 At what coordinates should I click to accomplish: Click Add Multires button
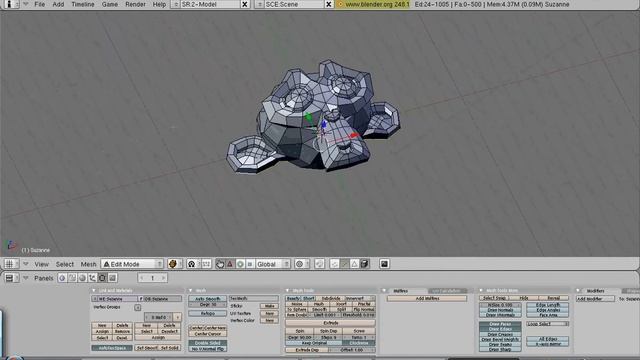[x=427, y=299]
